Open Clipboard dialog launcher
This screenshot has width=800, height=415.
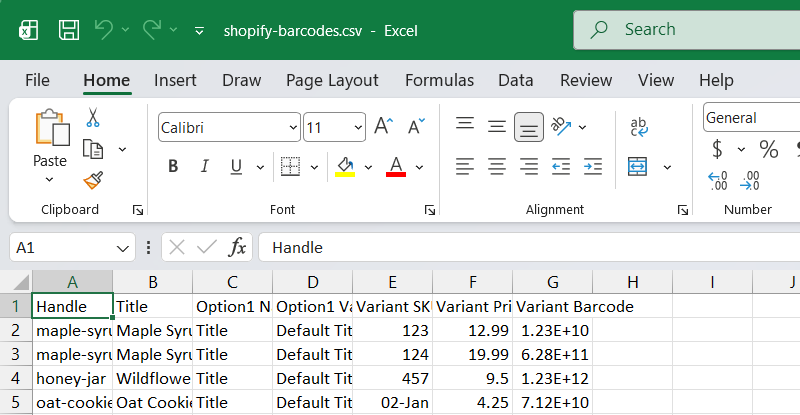coord(138,210)
